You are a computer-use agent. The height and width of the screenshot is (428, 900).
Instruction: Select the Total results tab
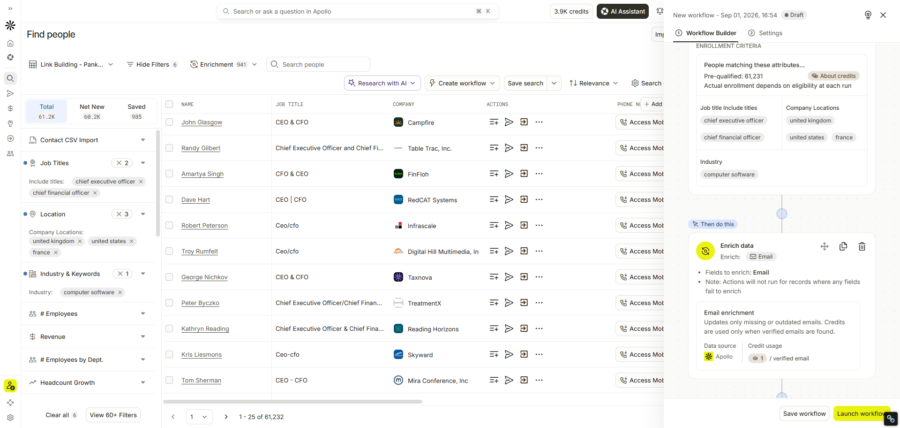pos(46,111)
